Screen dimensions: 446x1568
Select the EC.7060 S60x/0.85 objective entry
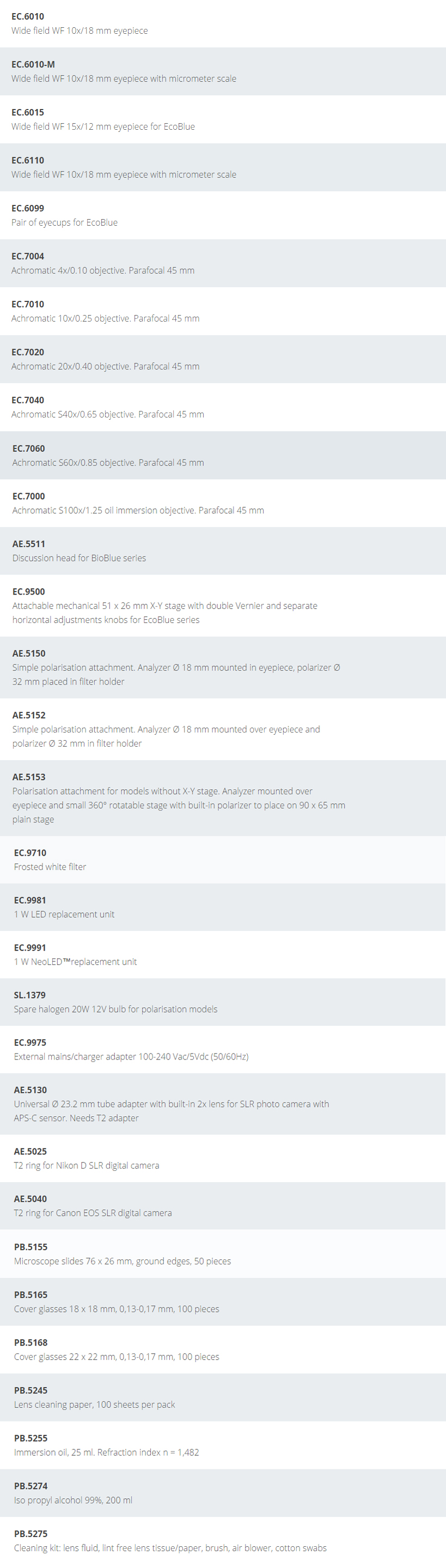pyautogui.click(x=223, y=455)
